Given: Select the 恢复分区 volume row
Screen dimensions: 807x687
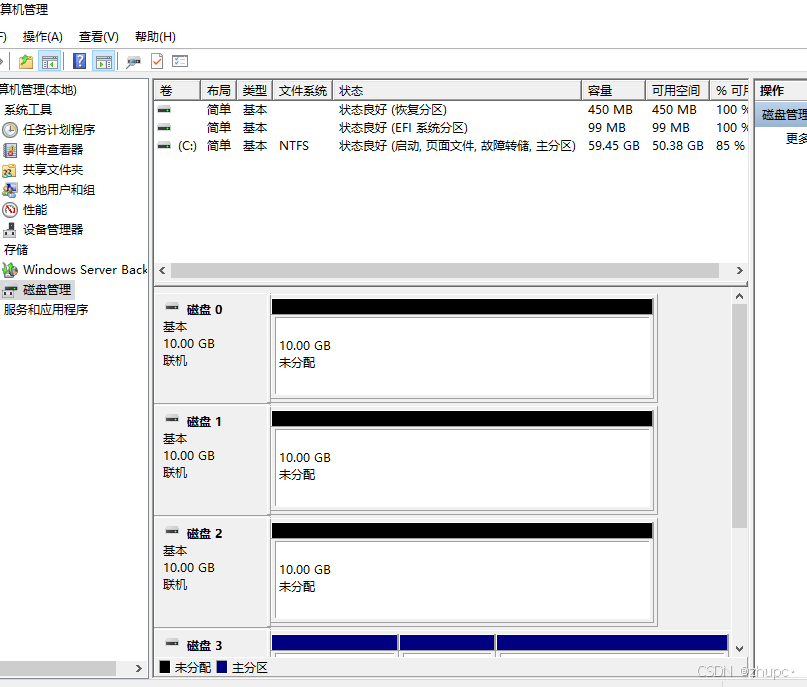Looking at the screenshot, I should [451, 110].
